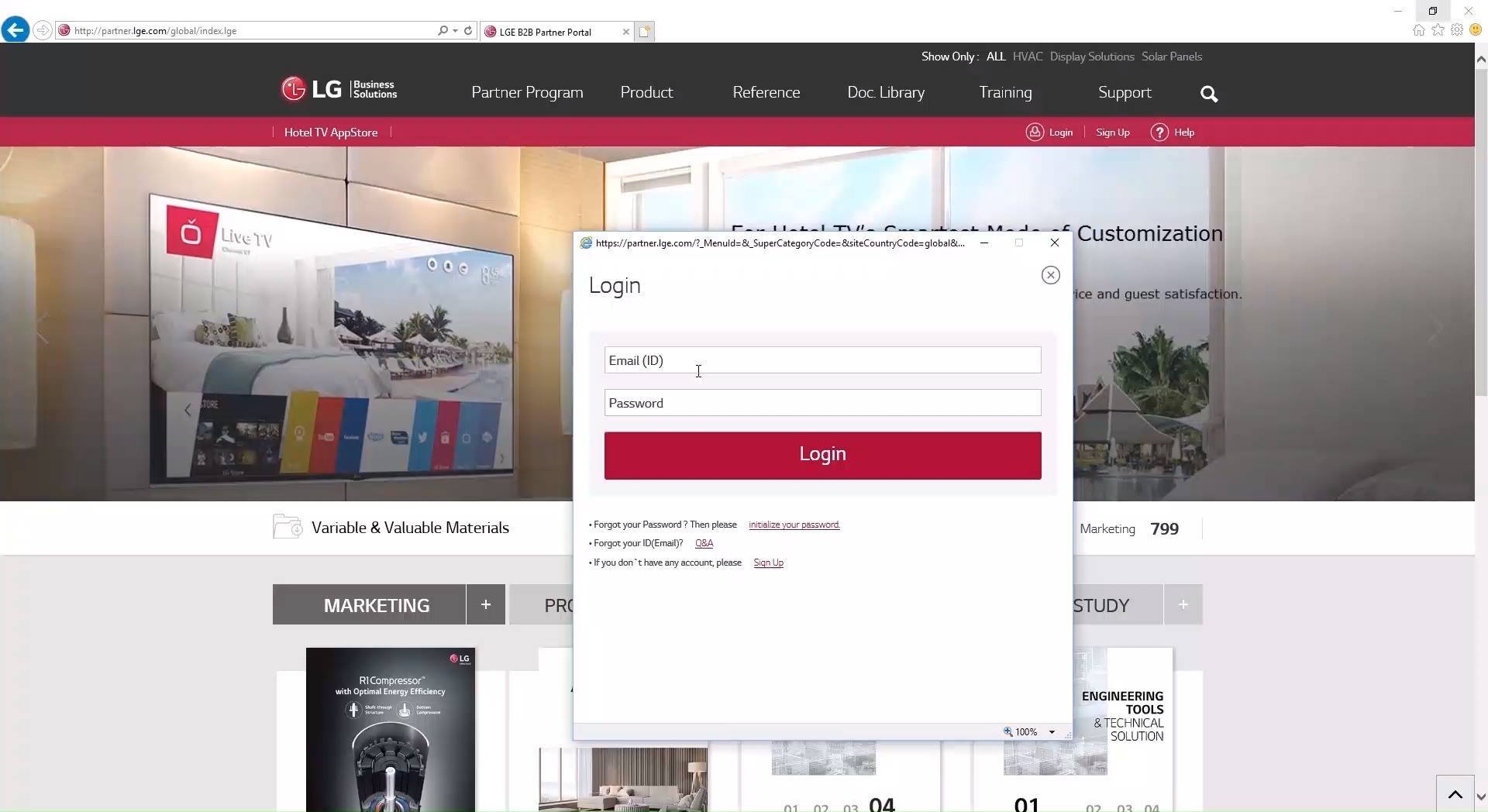This screenshot has height=812, width=1488.
Task: Click the smiley feedback icon
Action: click(1476, 30)
